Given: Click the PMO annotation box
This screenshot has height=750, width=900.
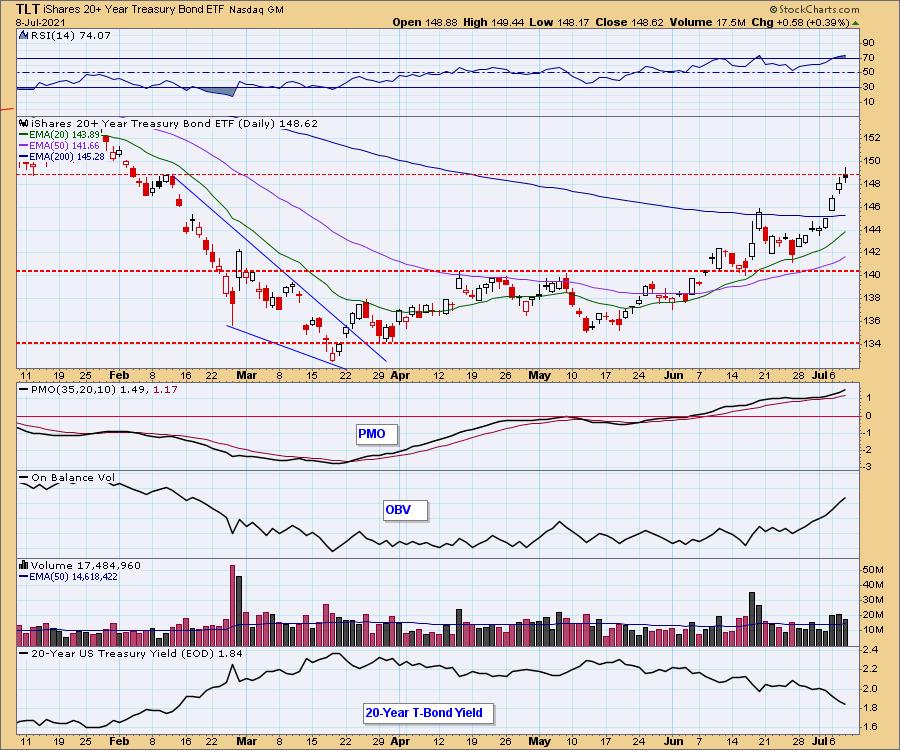Looking at the screenshot, I should (x=376, y=434).
